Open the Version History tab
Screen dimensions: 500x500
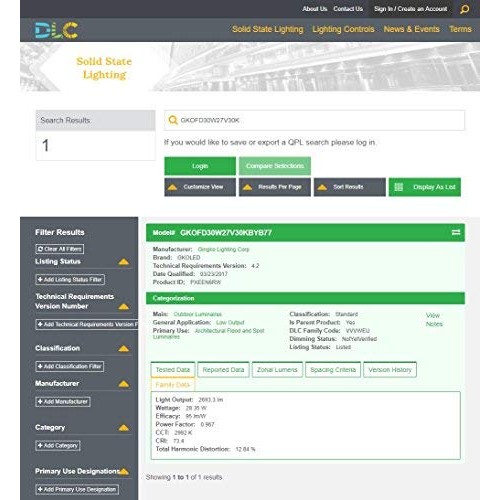(x=390, y=370)
